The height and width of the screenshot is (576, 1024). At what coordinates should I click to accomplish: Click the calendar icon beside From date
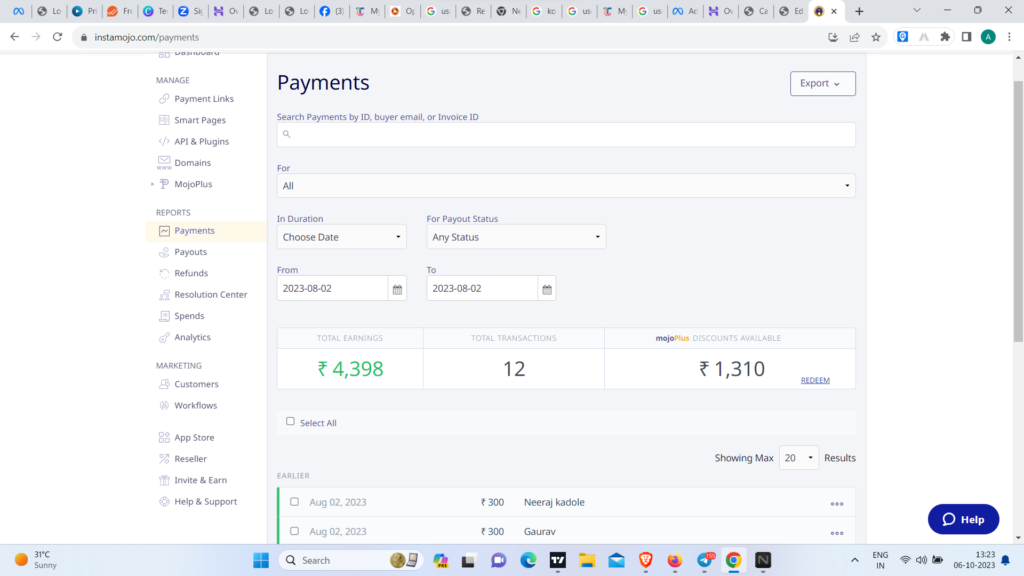pos(397,289)
